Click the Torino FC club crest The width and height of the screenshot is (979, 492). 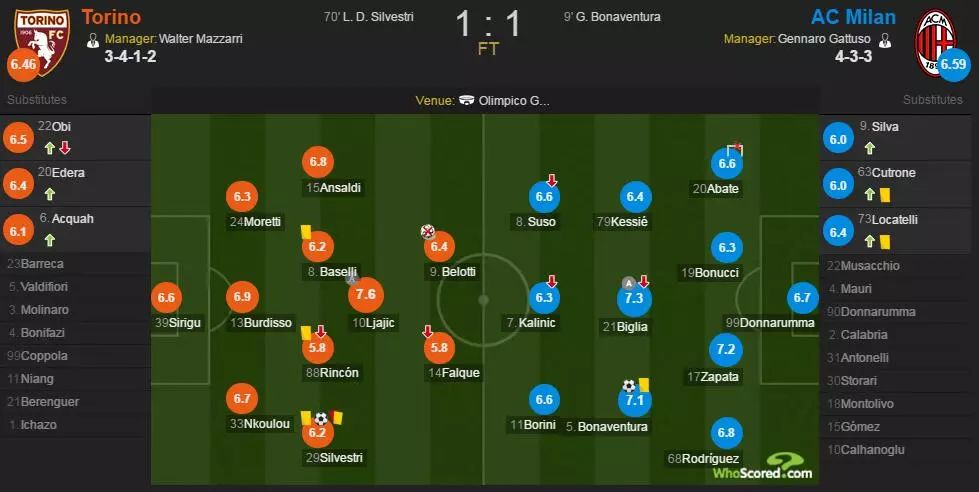[x=41, y=38]
